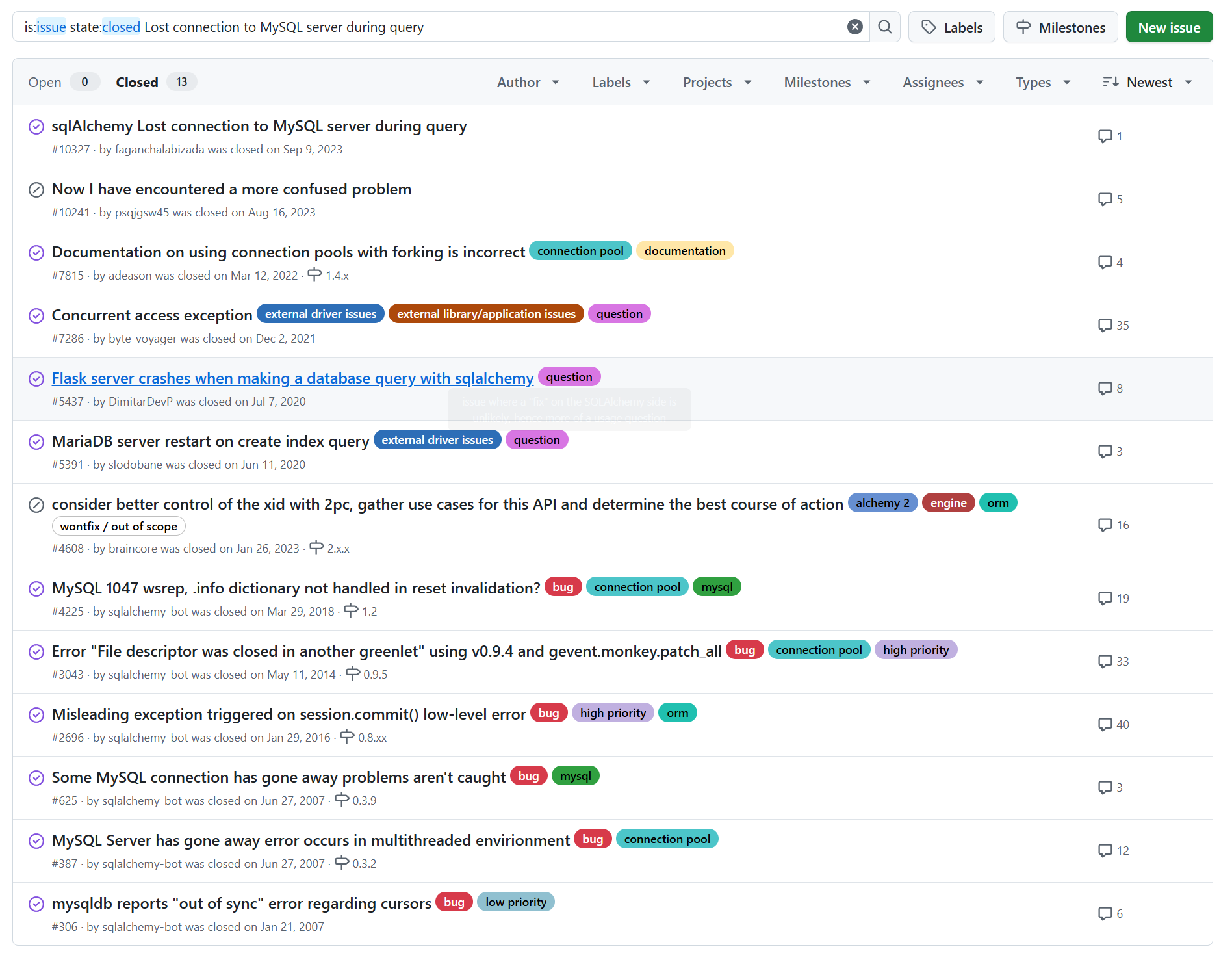Image resolution: width=1232 pixels, height=964 pixels.
Task: Click inside the issue search input field
Action: [585, 27]
